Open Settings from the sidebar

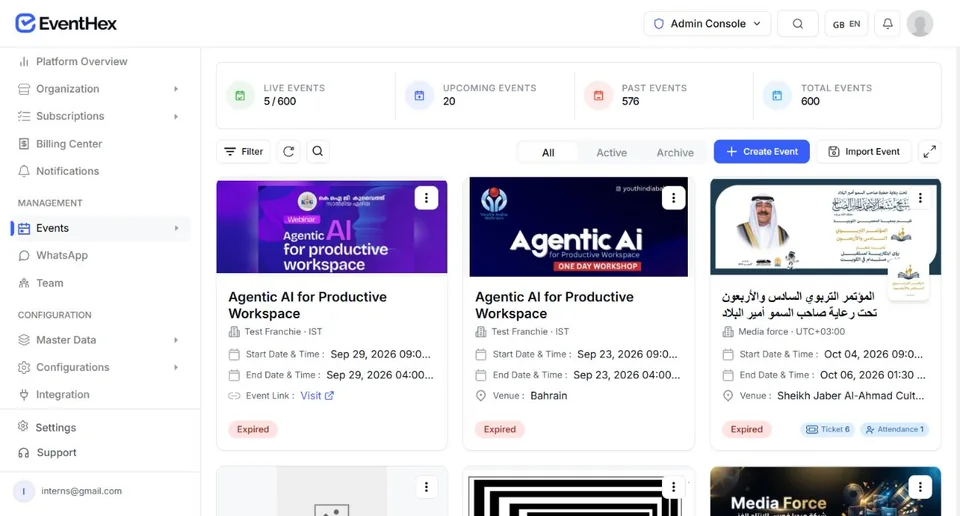click(56, 427)
